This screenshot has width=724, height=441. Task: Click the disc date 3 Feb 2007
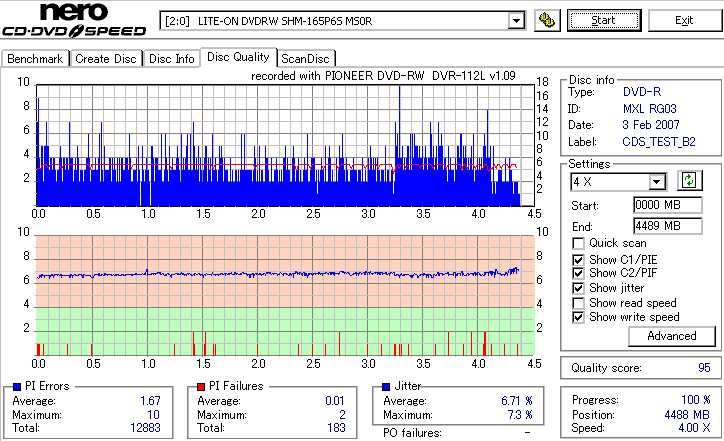tap(651, 125)
